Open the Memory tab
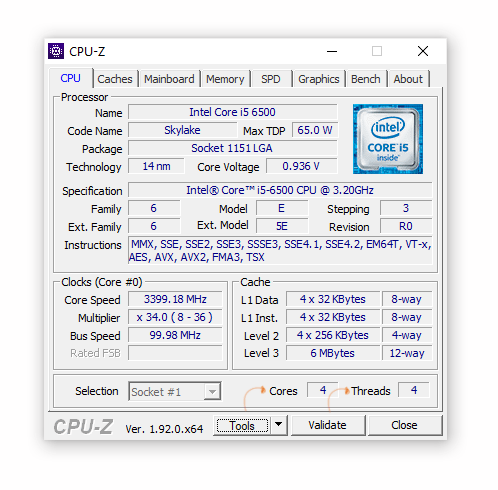 tap(225, 79)
